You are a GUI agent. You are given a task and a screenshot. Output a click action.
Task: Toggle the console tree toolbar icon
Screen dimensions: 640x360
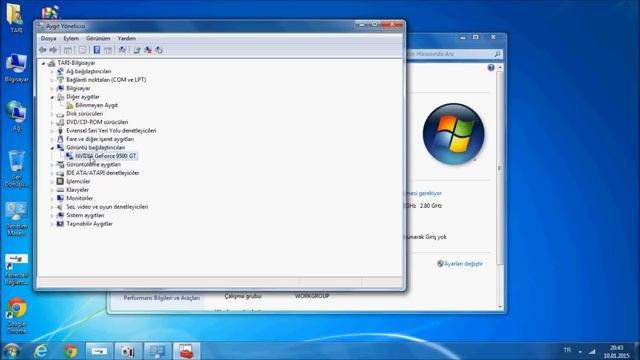coord(68,50)
